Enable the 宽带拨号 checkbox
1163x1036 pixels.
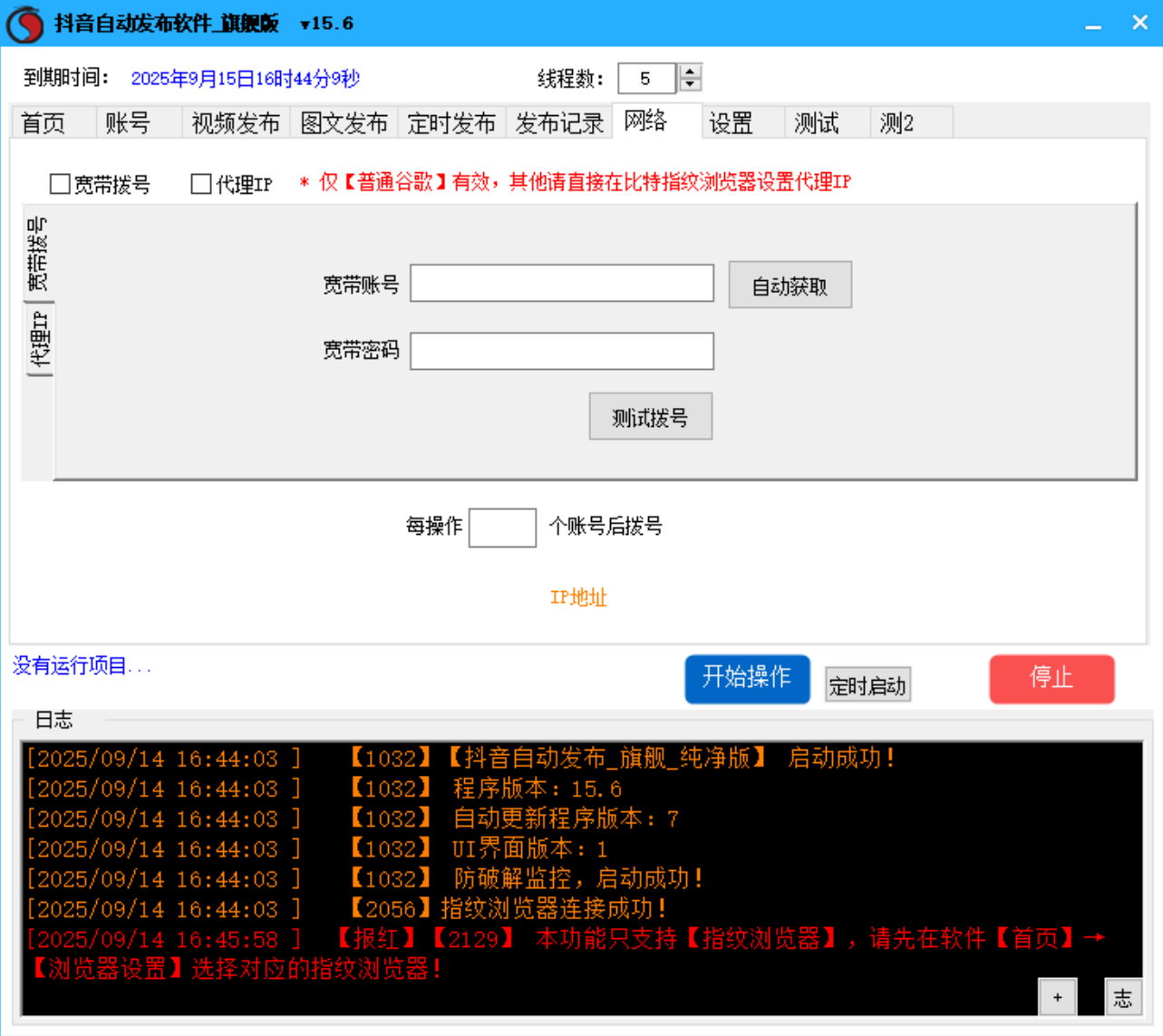pos(57,181)
